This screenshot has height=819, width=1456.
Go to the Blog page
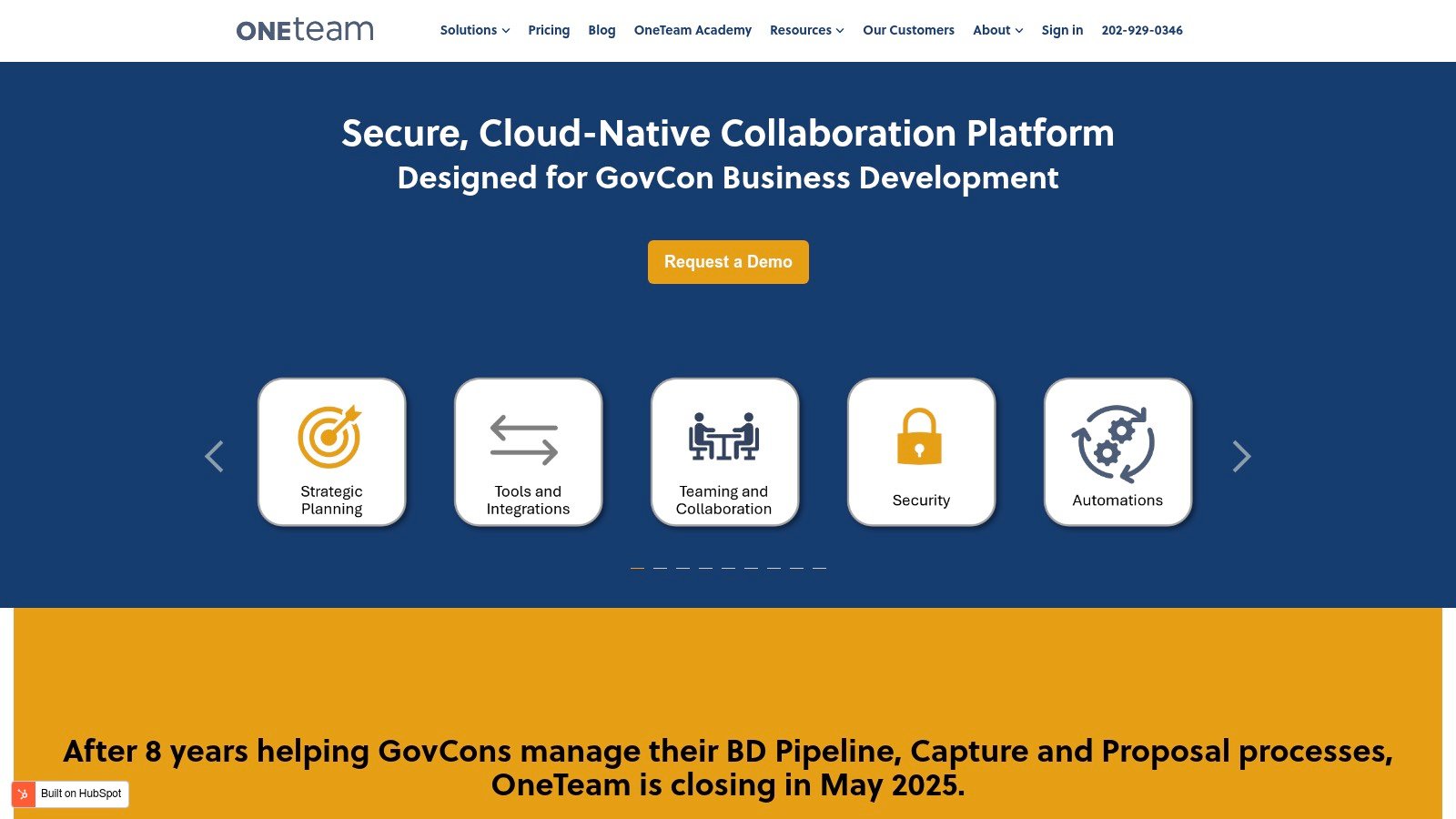(602, 30)
